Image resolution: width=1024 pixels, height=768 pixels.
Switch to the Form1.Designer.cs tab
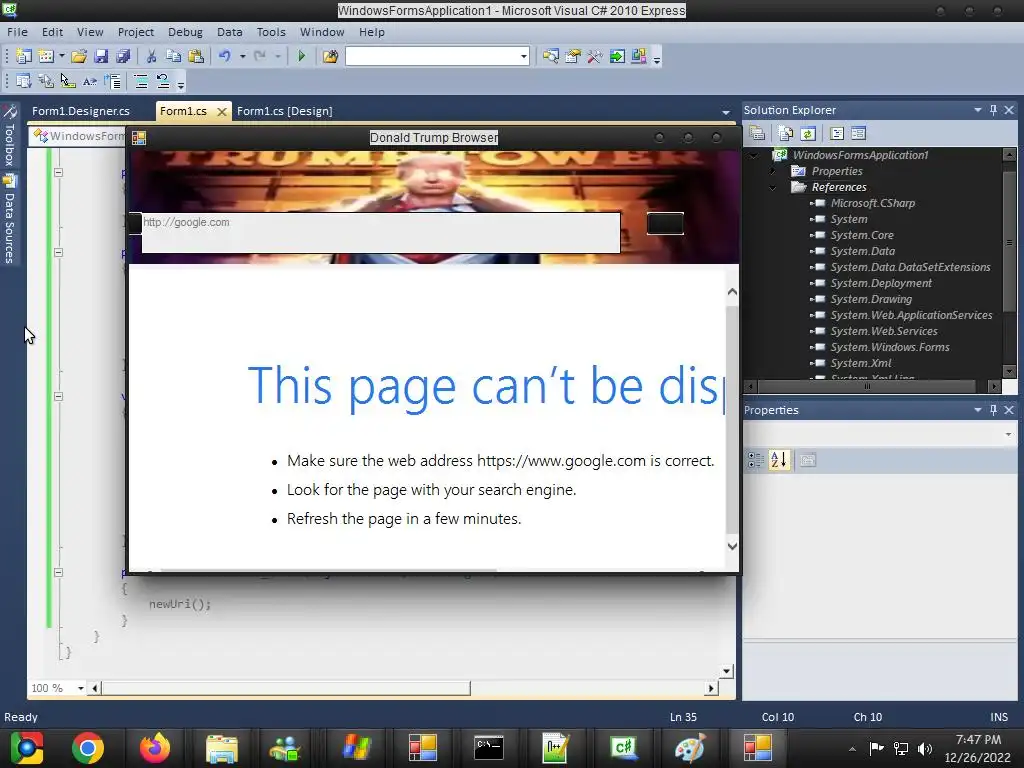(81, 111)
